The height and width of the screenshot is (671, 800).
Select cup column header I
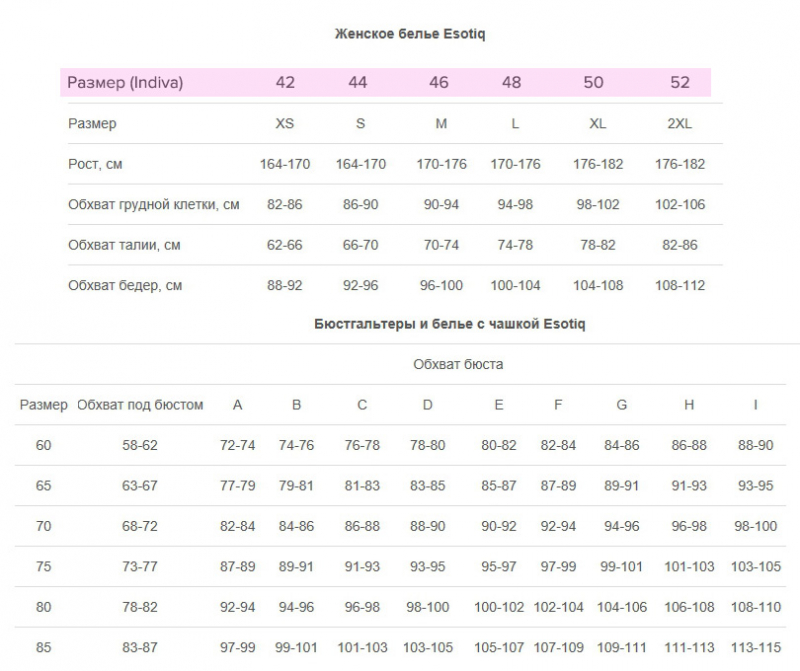tap(756, 405)
